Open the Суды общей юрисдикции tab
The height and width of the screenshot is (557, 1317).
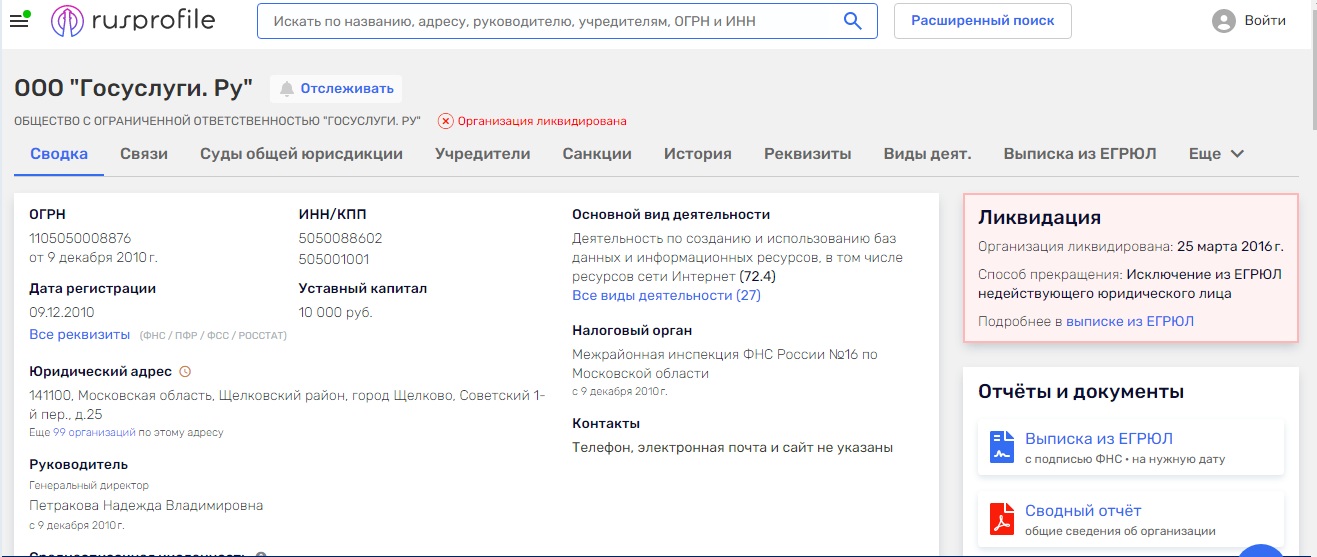[301, 154]
